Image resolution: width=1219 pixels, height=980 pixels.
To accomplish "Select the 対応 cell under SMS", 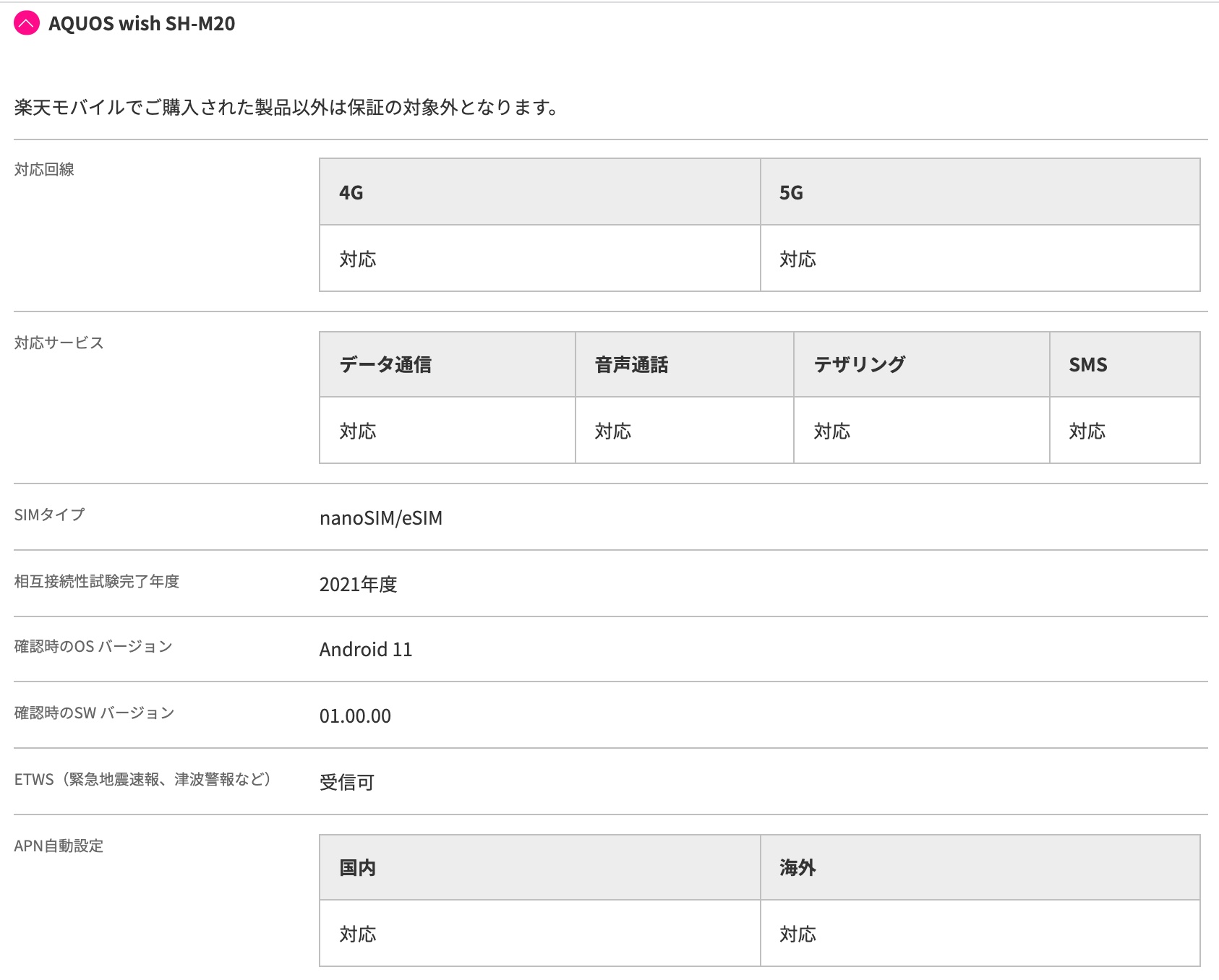I will (x=1125, y=431).
